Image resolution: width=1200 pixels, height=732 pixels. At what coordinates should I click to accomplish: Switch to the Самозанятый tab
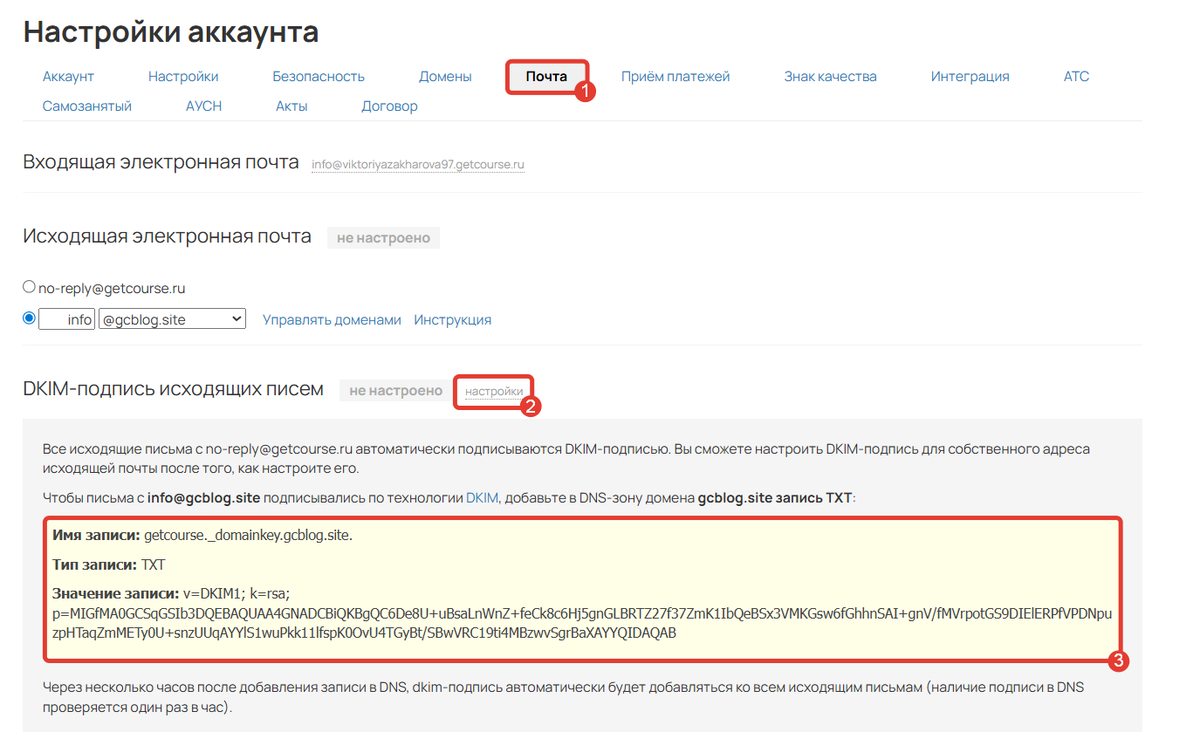pyautogui.click(x=87, y=105)
